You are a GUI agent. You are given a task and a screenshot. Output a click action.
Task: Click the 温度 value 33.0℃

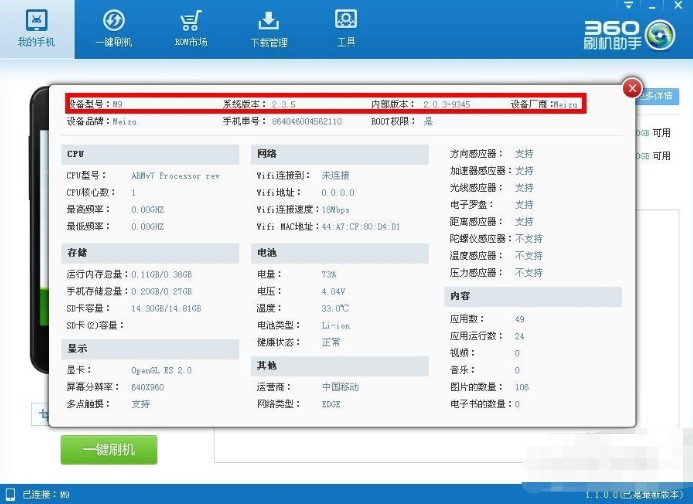click(335, 308)
